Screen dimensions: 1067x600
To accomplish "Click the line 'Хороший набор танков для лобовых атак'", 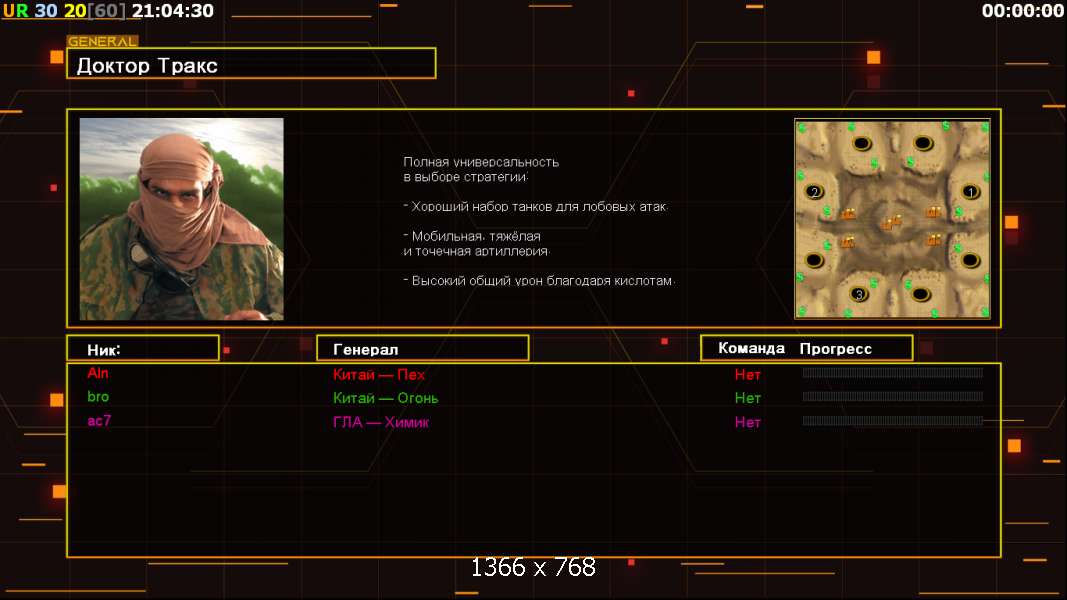I will (536, 206).
